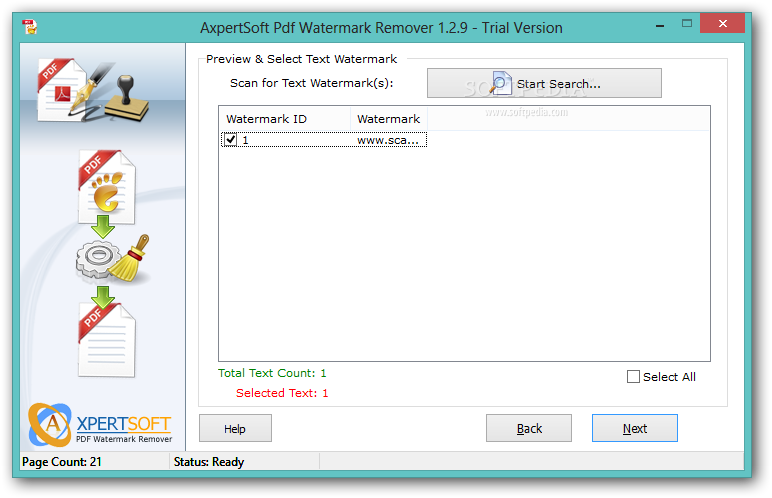772x498 pixels.
Task: Click the green arrow above the gear icon
Action: (103, 227)
